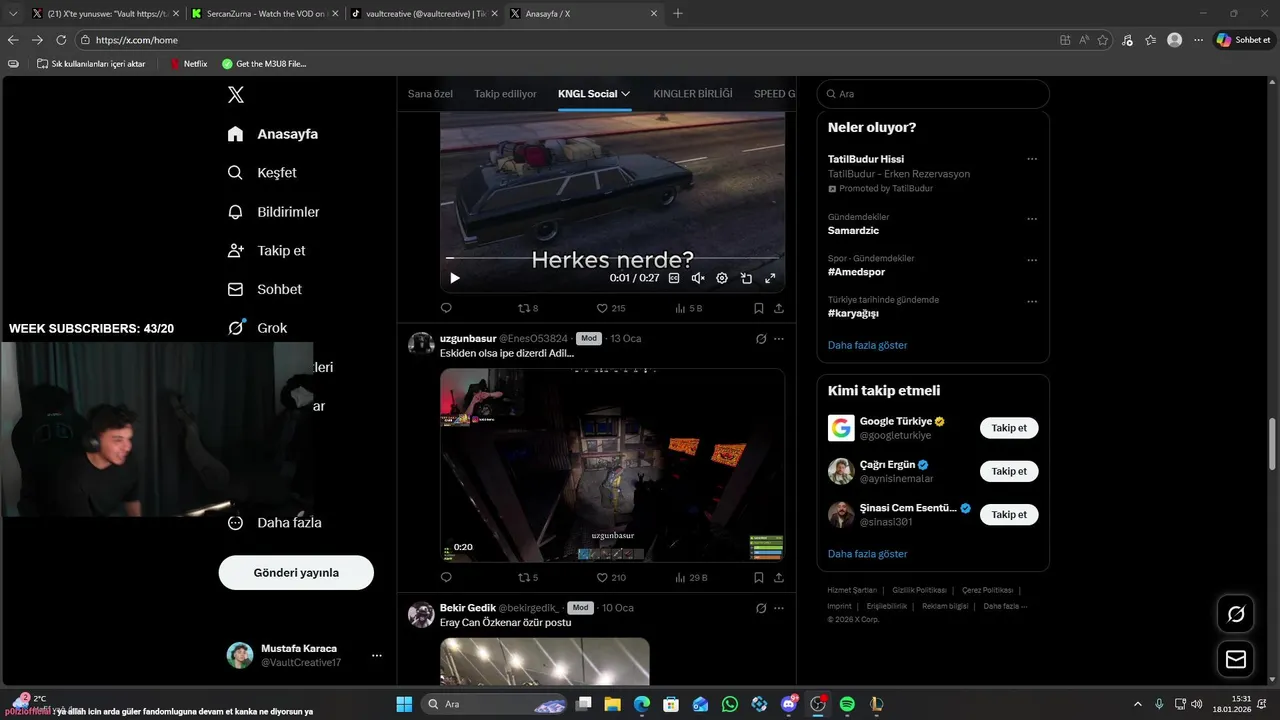Image resolution: width=1280 pixels, height=720 pixels.
Task: Bookmark the Herkes nerde post
Action: [x=759, y=308]
